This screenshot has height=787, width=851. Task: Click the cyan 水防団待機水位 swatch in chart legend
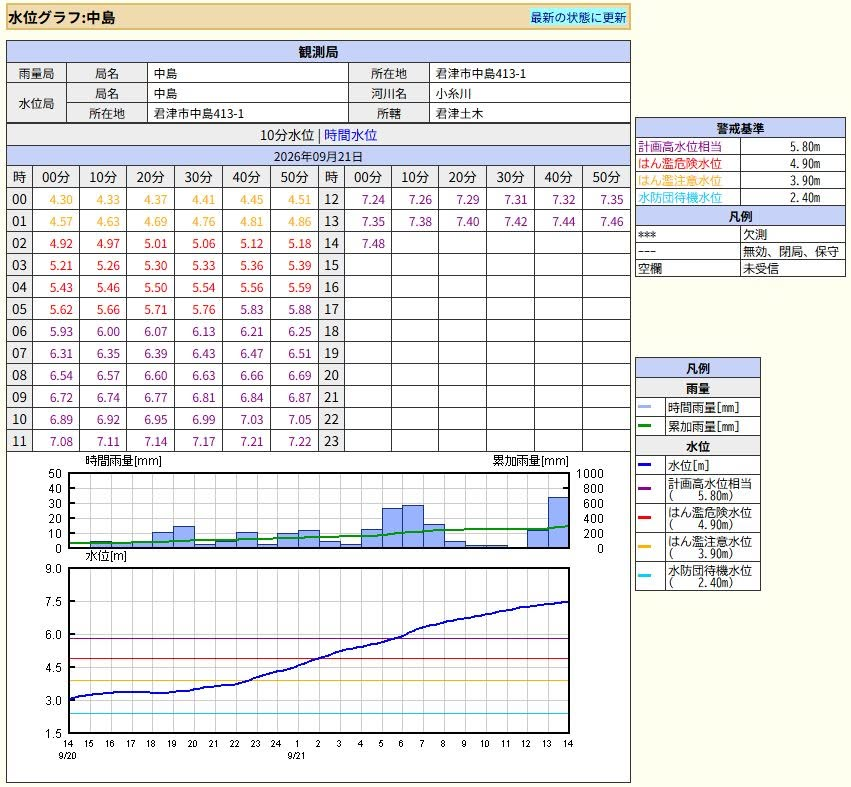[644, 575]
